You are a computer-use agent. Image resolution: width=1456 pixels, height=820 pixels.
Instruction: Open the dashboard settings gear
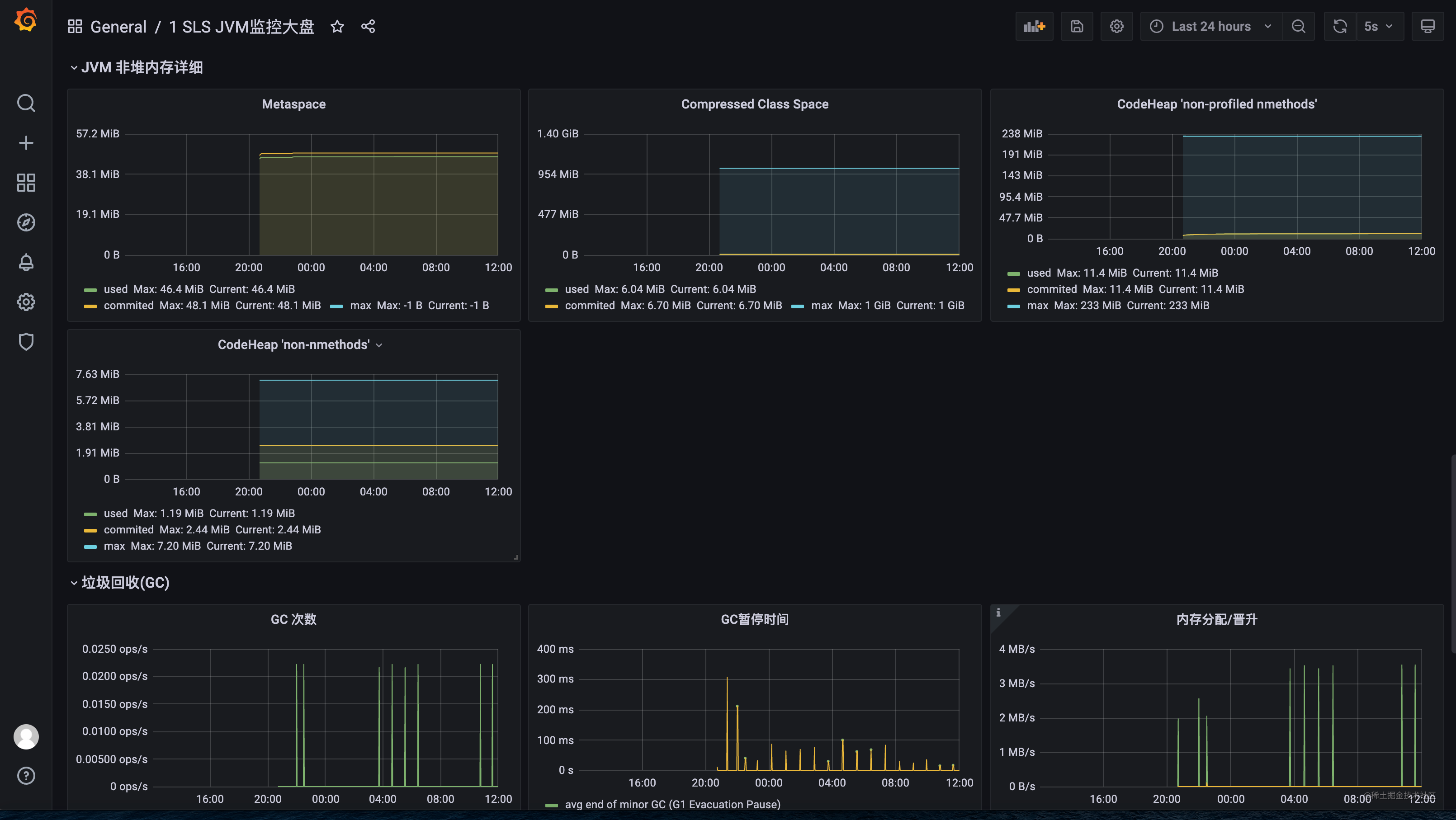point(1116,27)
